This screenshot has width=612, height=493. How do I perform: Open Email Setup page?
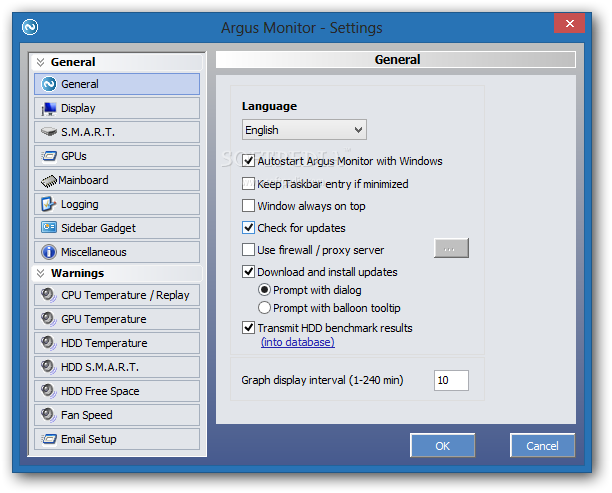(117, 439)
